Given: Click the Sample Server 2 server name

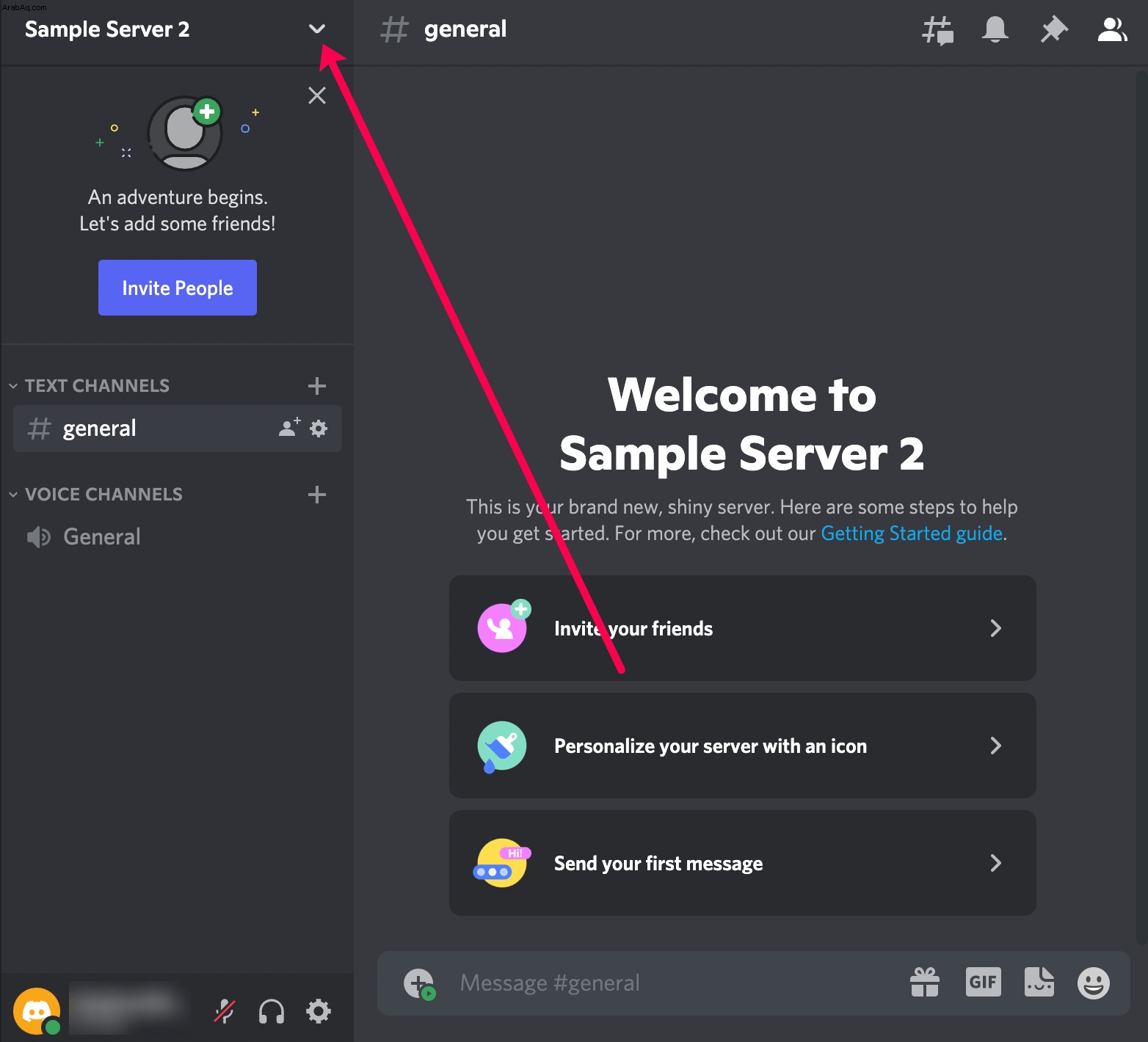Looking at the screenshot, I should click(107, 29).
